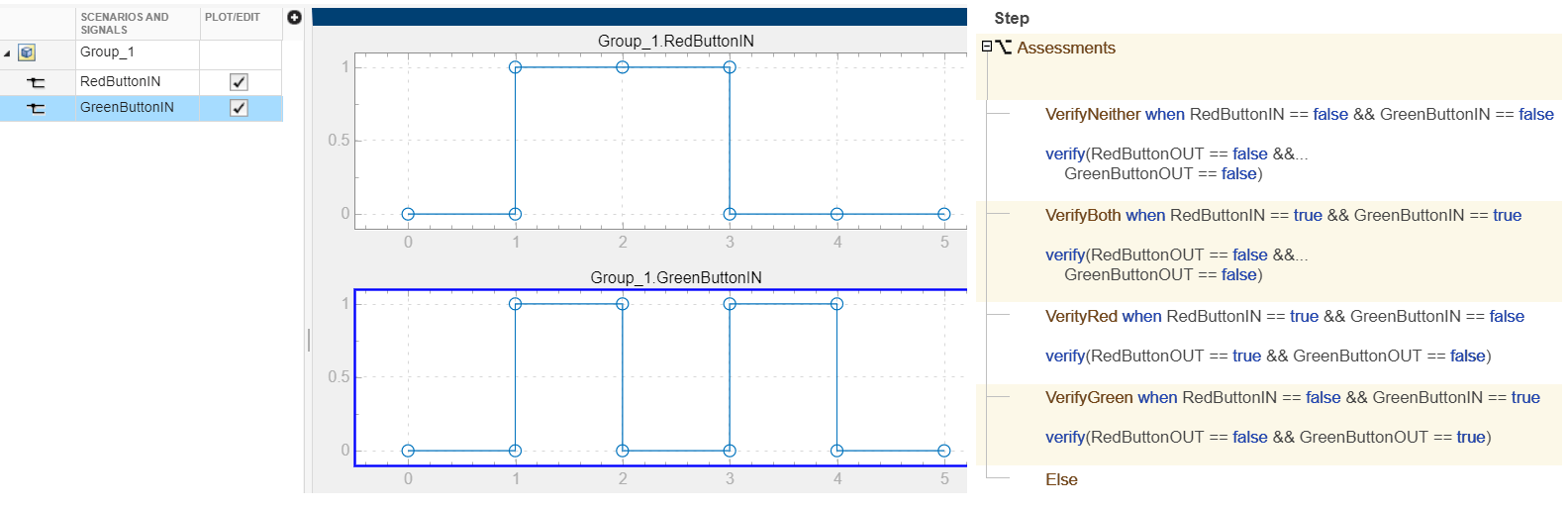Collapse the Assessments step tree
The height and width of the screenshot is (509, 1568).
986,47
